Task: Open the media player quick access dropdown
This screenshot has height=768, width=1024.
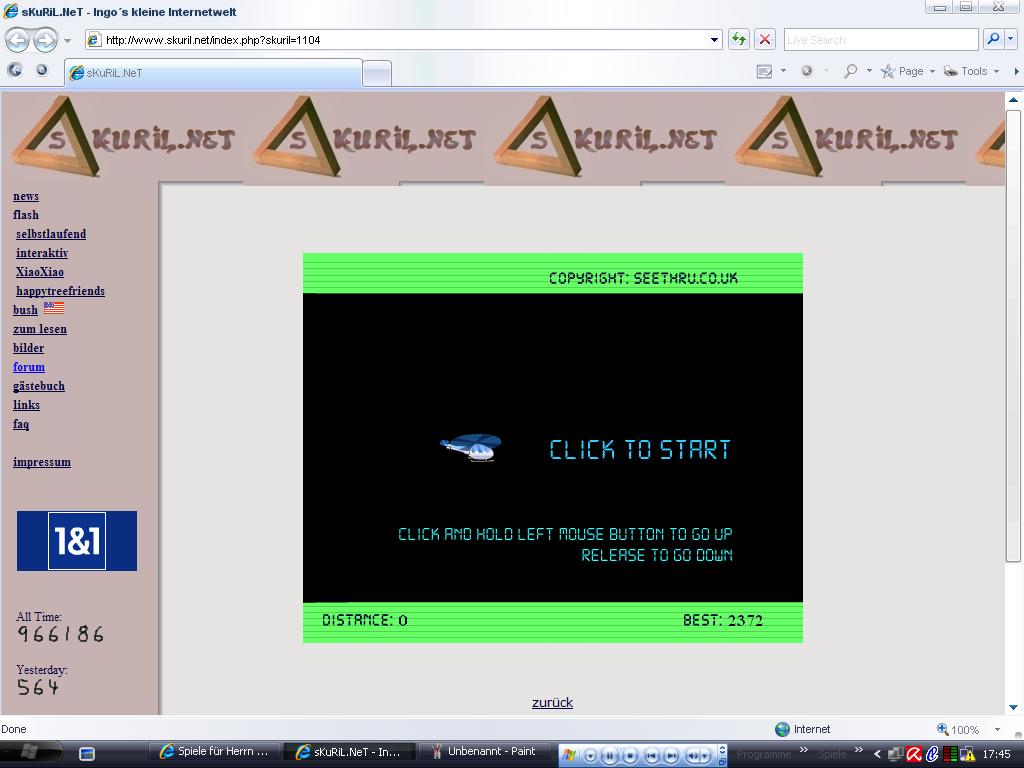Action: (x=590, y=756)
